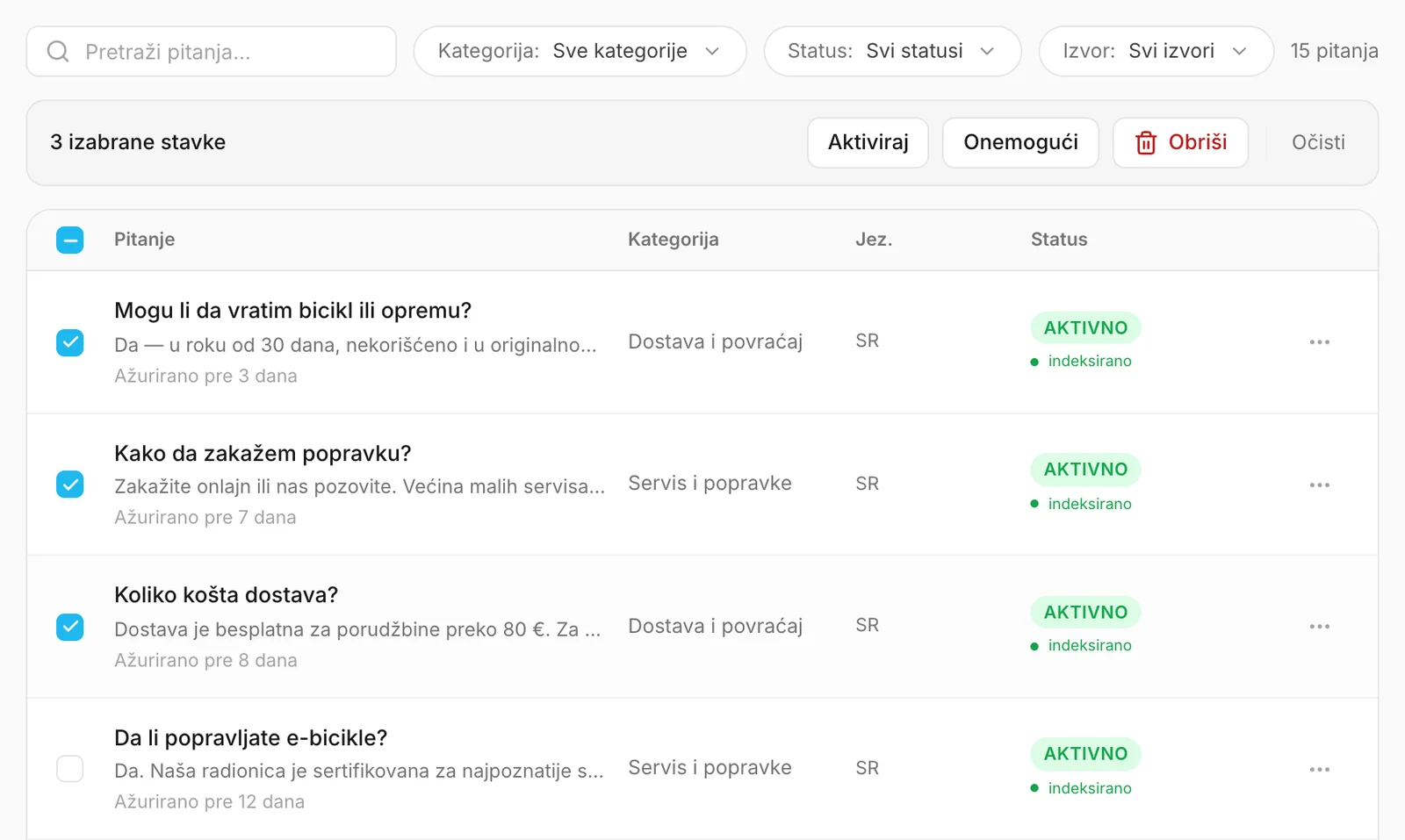The width and height of the screenshot is (1405, 840).
Task: Focus the 'Pretraži pitanja...' search field
Action: 212,52
